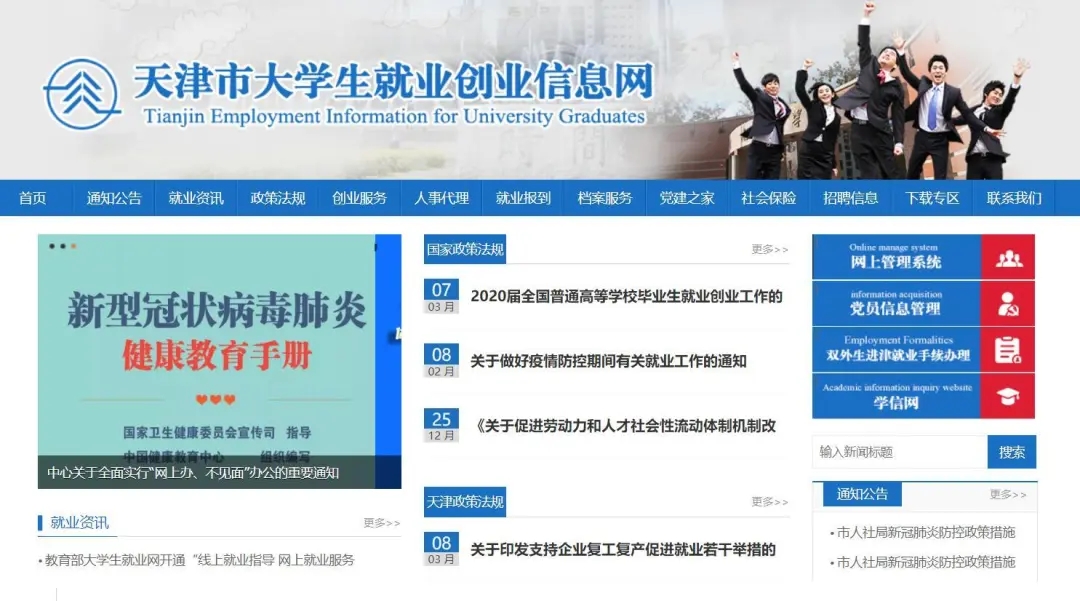Click the 教育部大学生就业网 线上就业指导 news link
The image size is (1080, 601).
[x=200, y=560]
